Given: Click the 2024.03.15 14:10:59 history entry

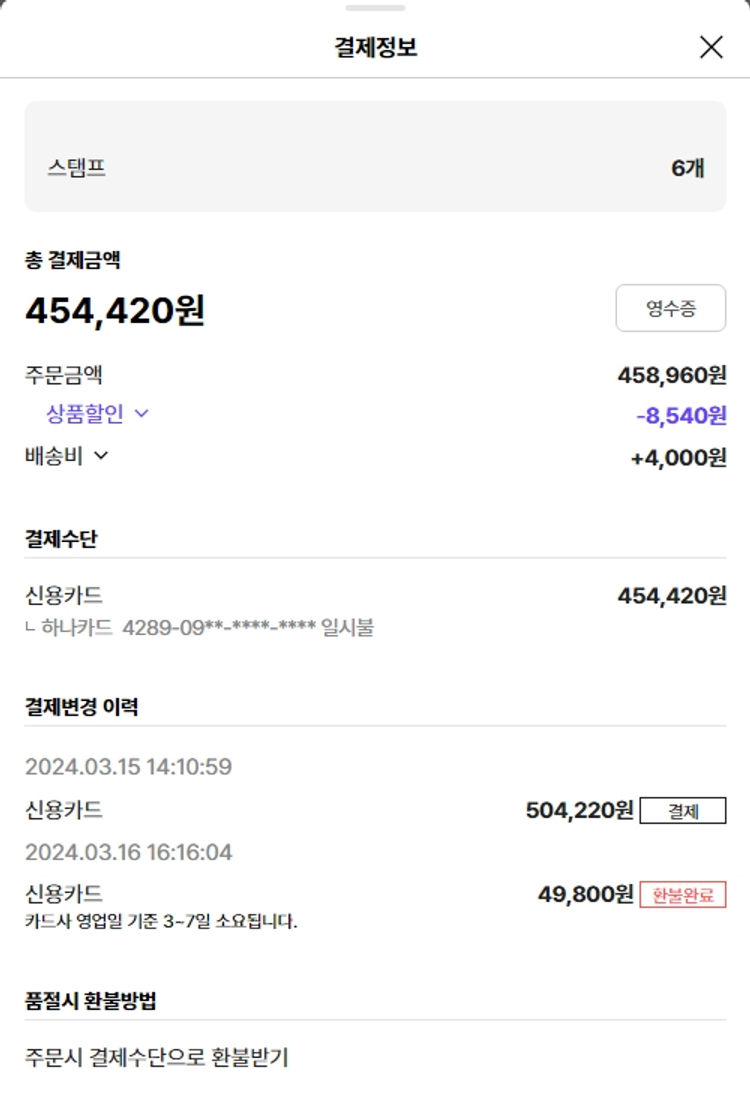Looking at the screenshot, I should tap(129, 767).
